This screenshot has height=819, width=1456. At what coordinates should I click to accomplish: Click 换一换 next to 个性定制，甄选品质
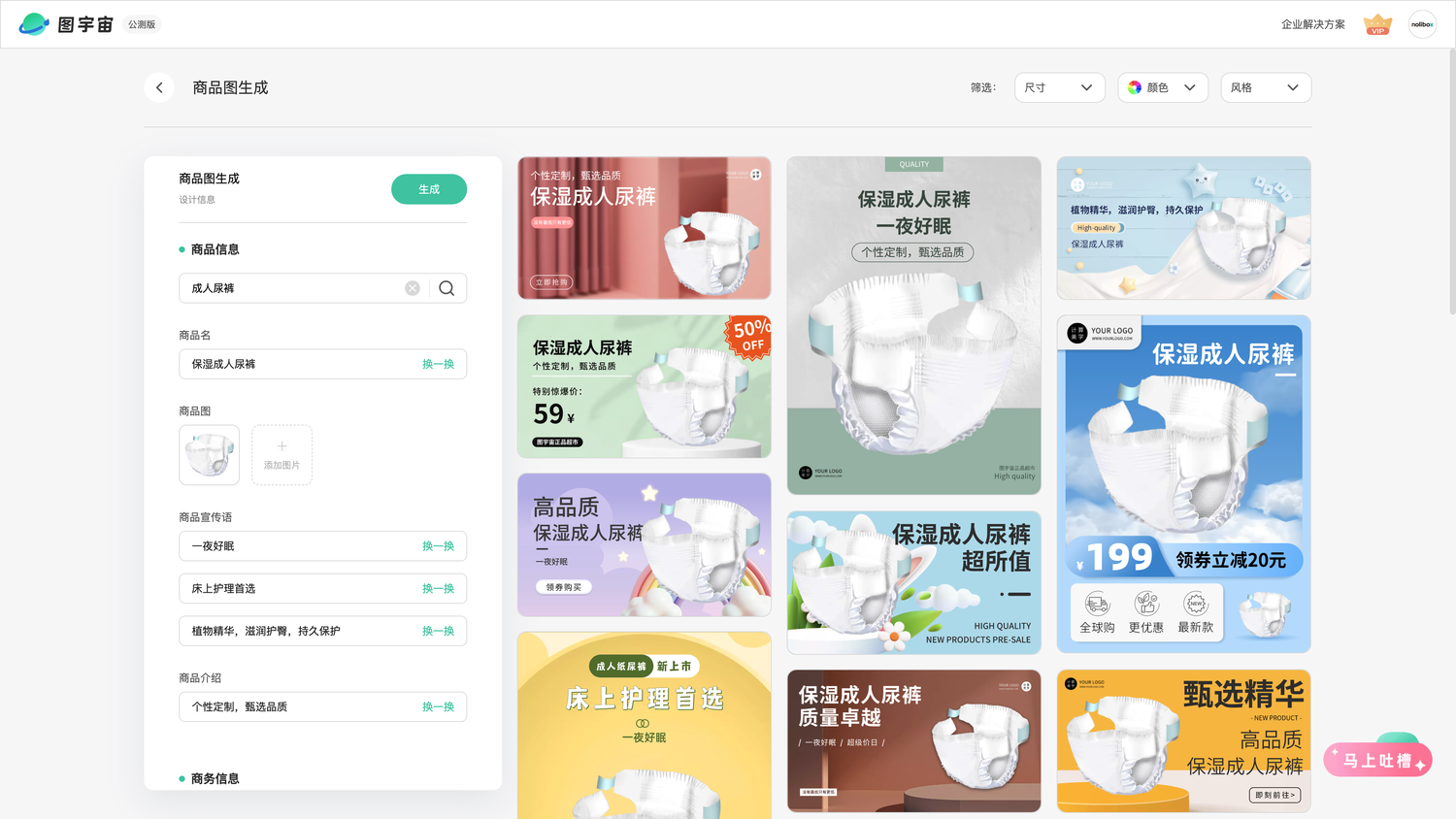[x=438, y=706]
